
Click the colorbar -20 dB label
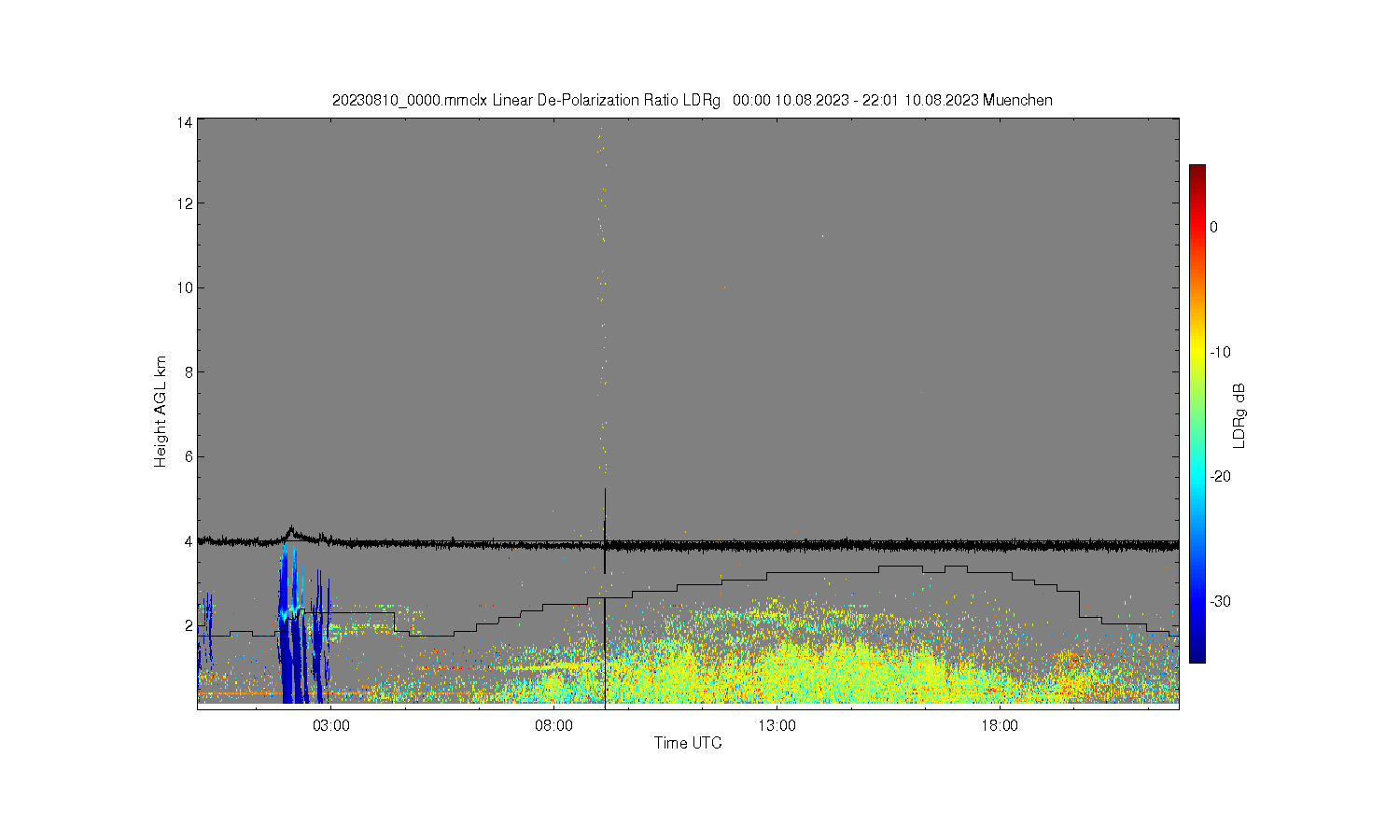coord(1221,476)
